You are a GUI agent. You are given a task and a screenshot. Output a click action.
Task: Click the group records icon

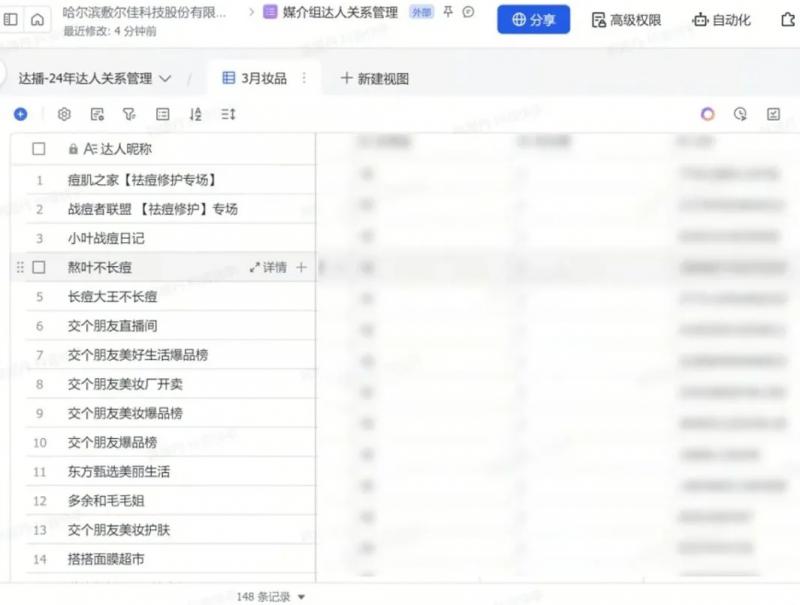tap(162, 115)
